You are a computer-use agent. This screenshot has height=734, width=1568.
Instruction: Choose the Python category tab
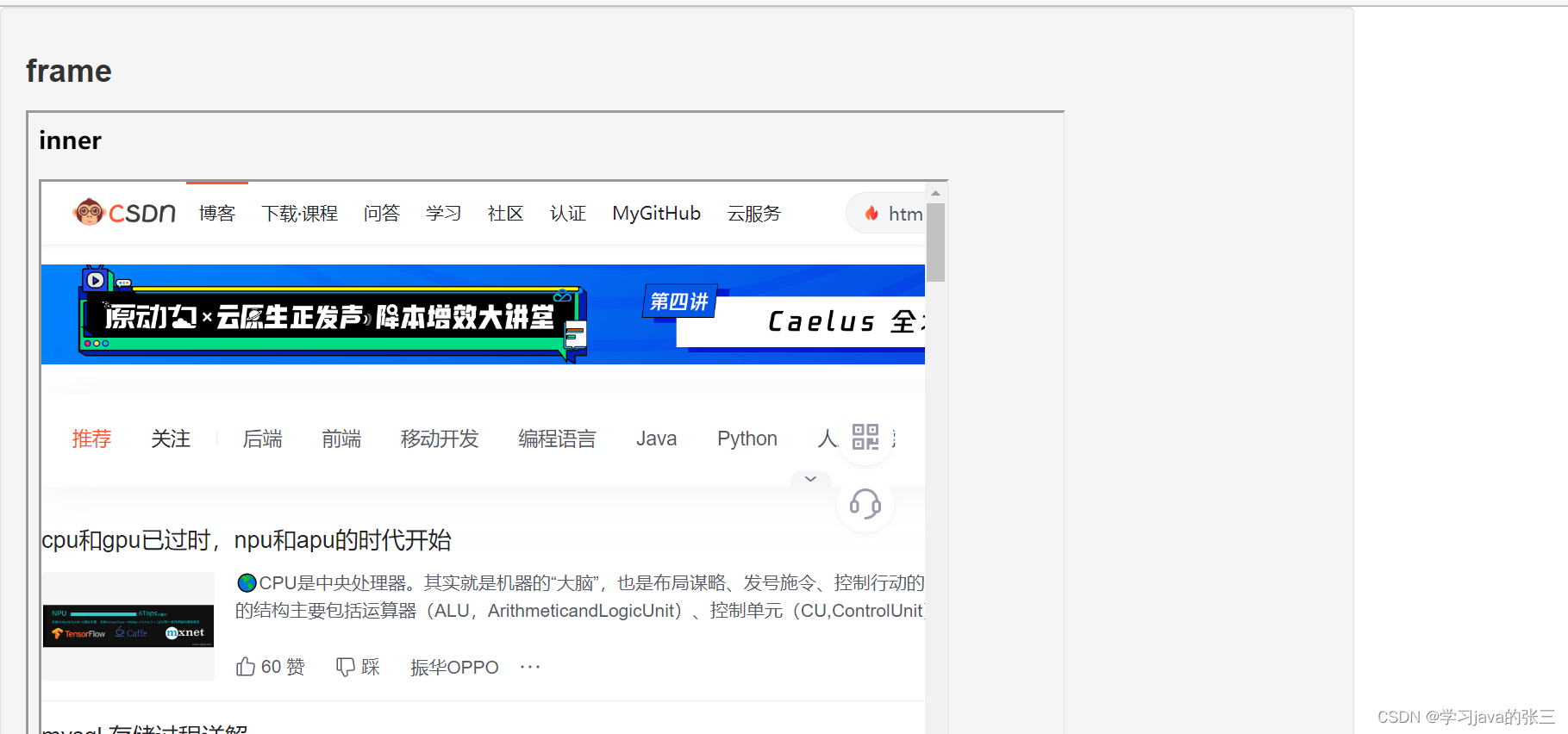pyautogui.click(x=747, y=439)
